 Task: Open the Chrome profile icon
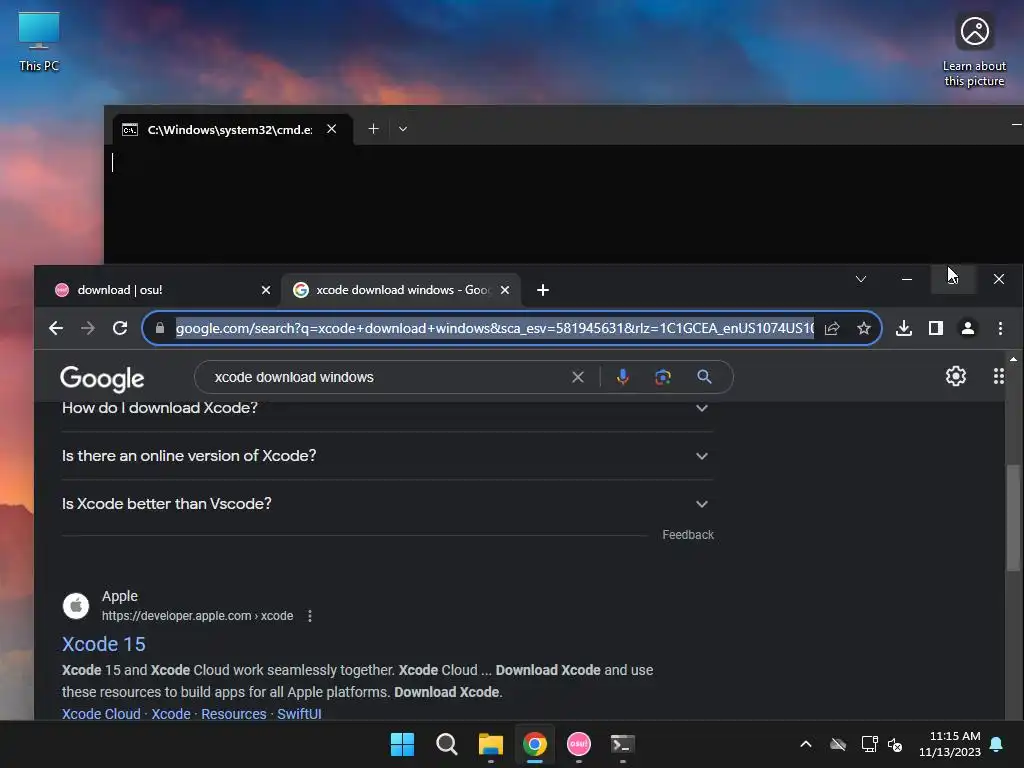tap(968, 328)
